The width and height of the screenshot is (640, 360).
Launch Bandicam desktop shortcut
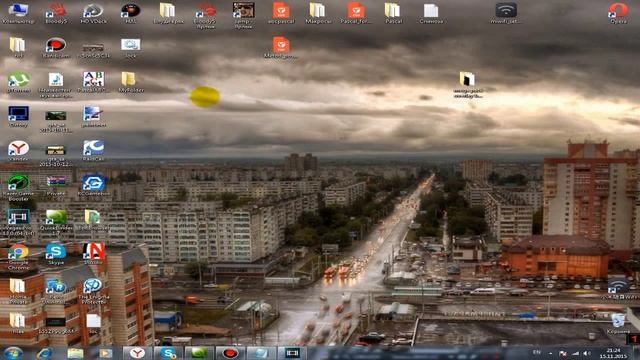[x=56, y=47]
